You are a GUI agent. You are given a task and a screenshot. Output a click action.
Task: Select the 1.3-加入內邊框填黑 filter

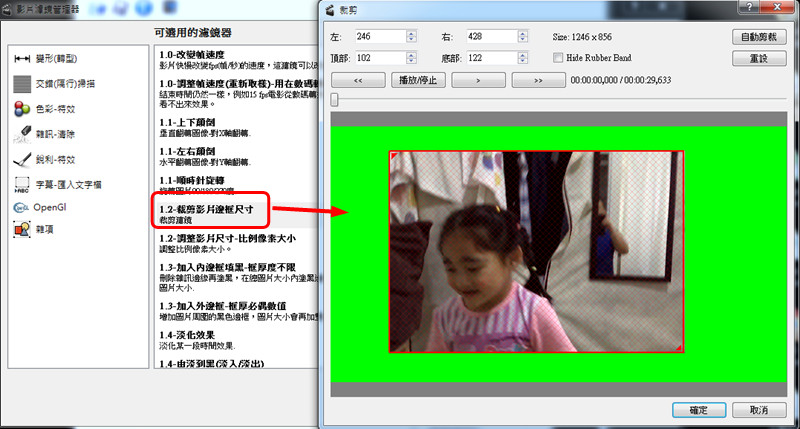[x=237, y=277]
